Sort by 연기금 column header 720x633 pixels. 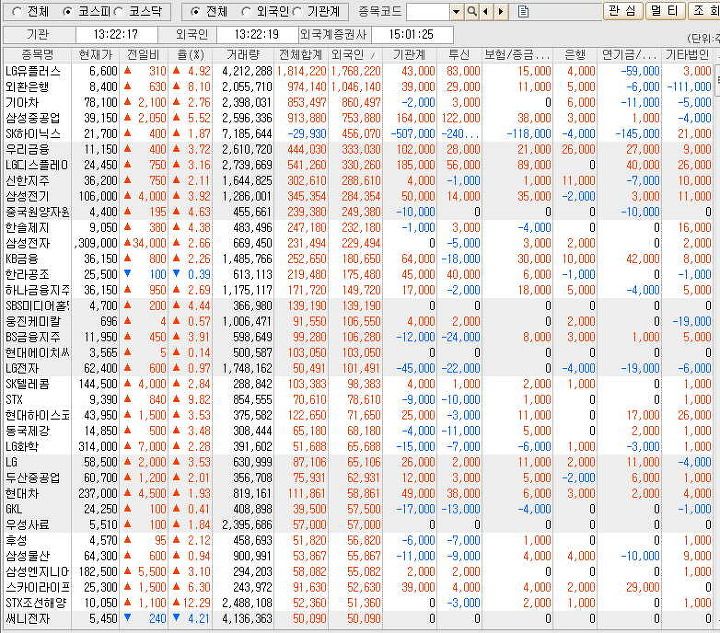tap(629, 55)
